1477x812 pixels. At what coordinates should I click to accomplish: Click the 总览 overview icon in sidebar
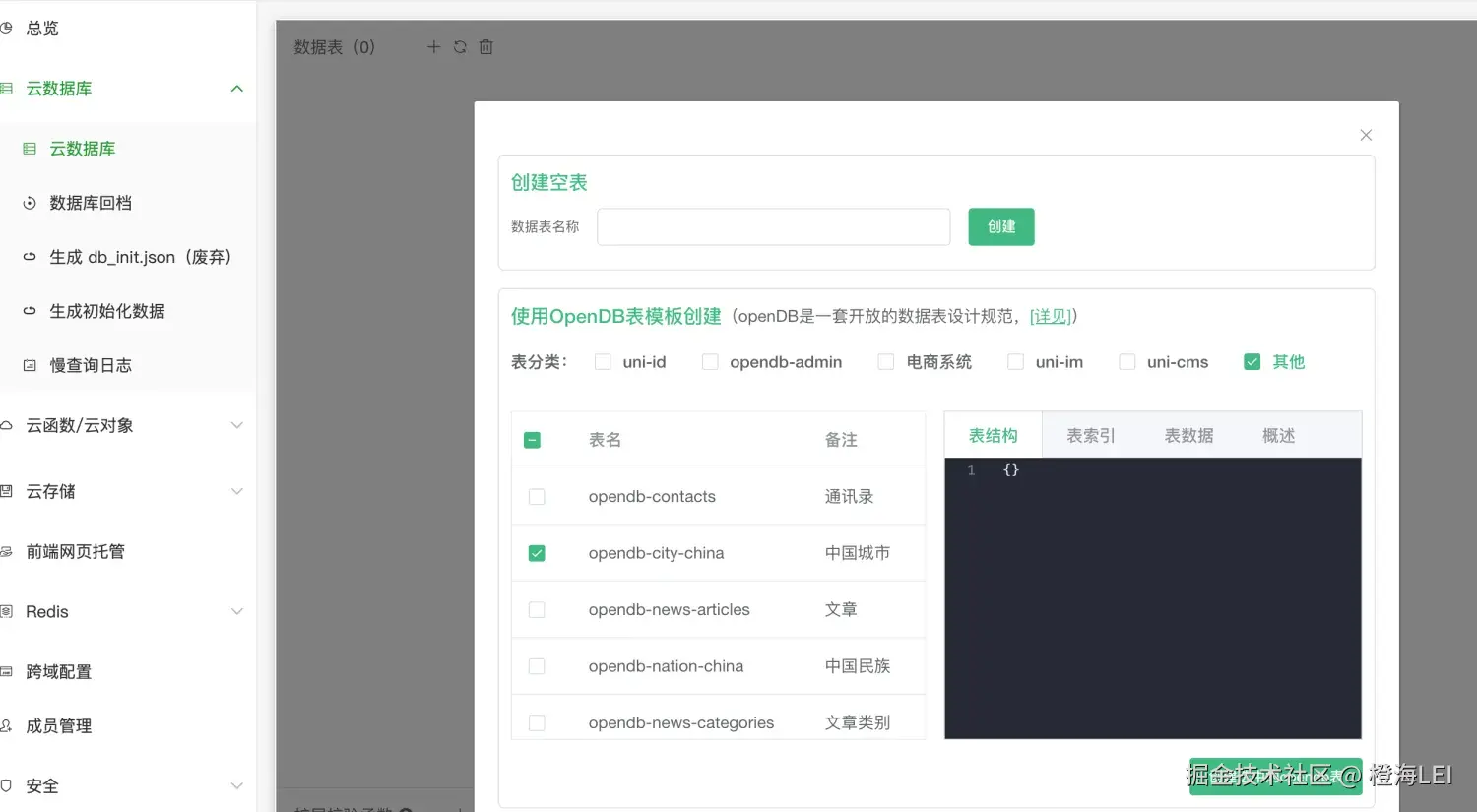6,29
